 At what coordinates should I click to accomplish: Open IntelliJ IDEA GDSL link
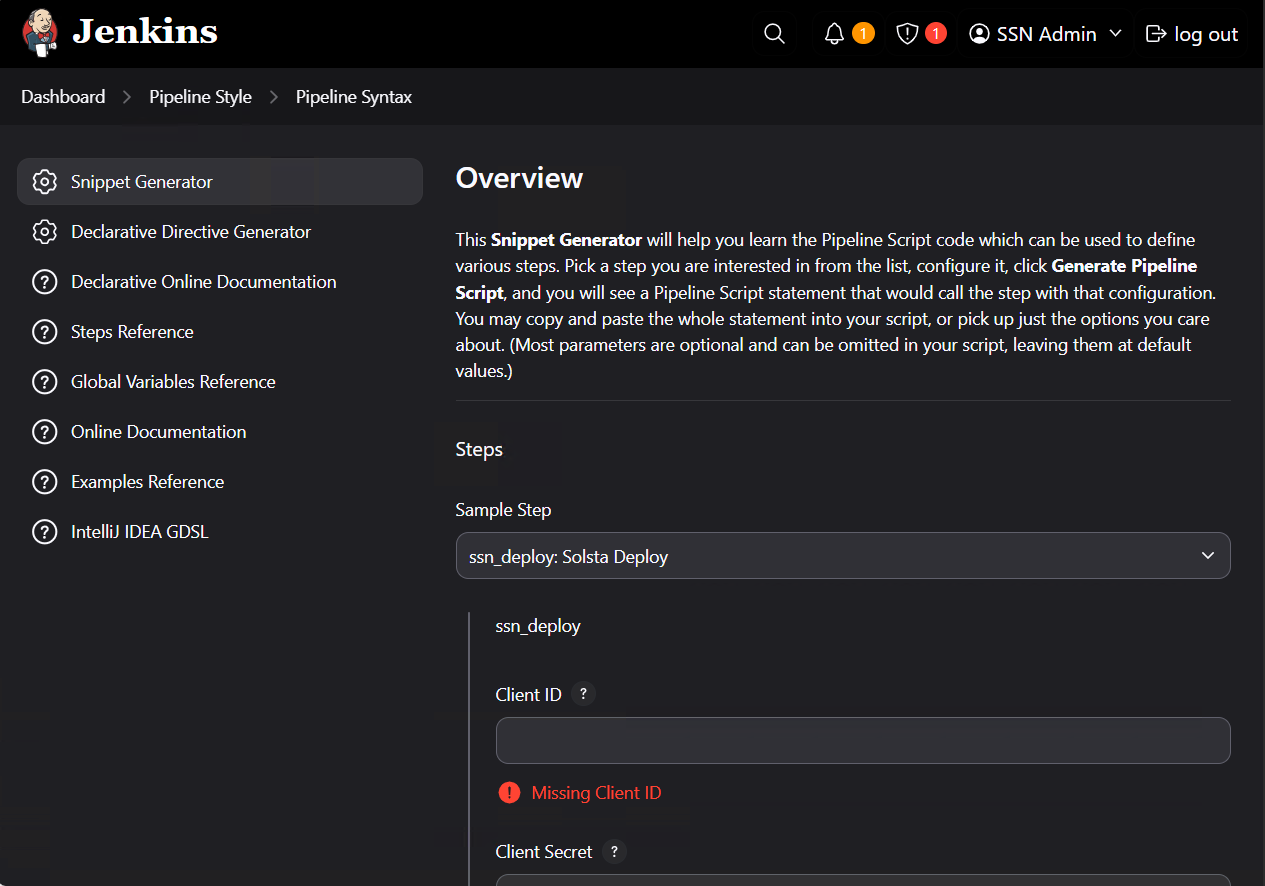(x=139, y=532)
